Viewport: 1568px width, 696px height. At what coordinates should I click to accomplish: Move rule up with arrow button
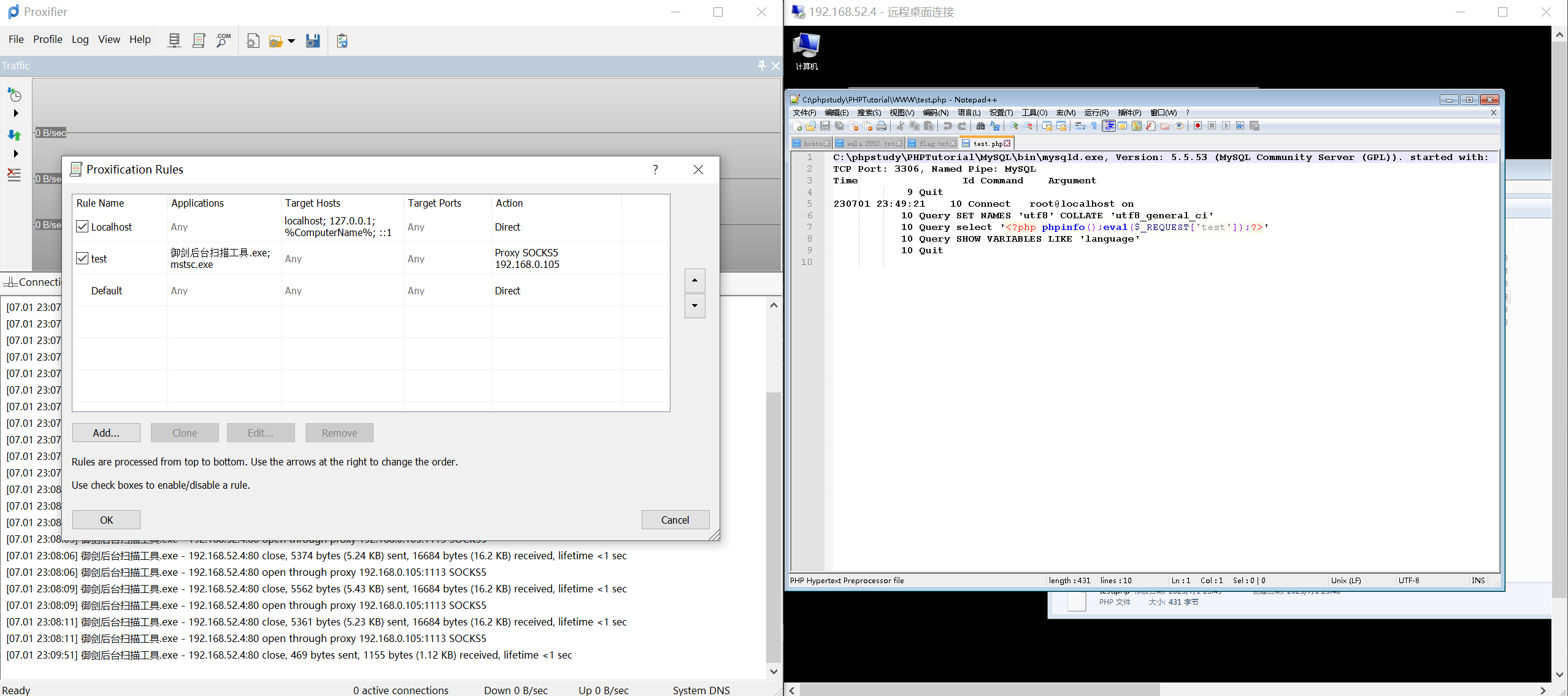coord(694,280)
